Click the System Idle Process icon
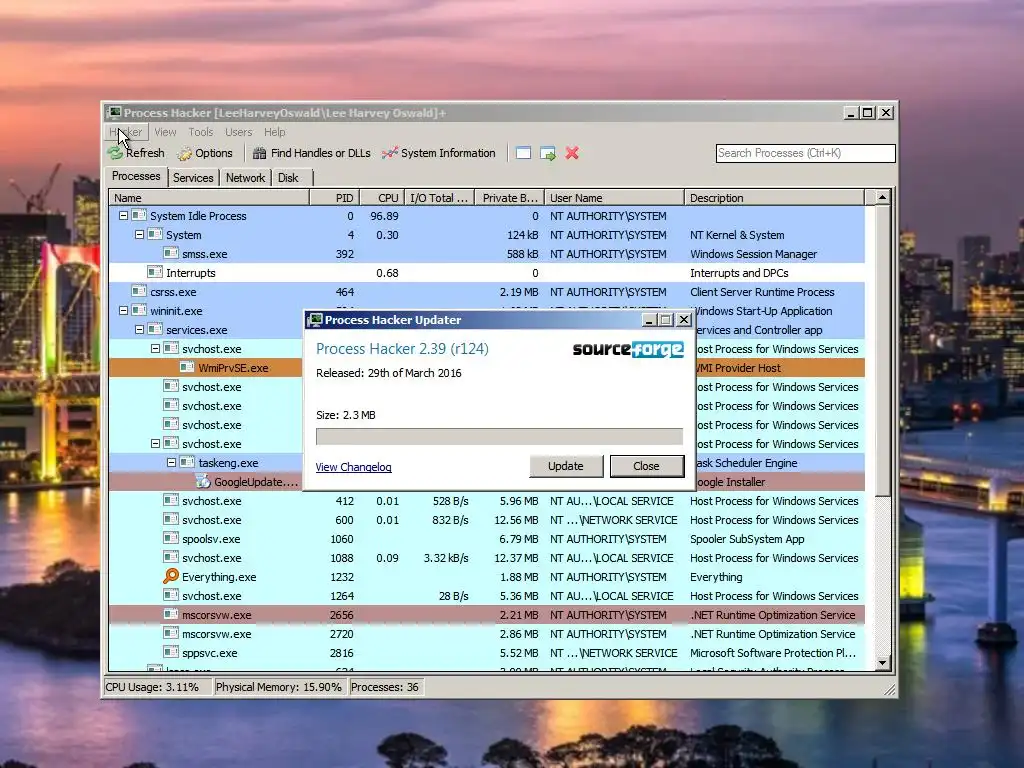Screen dimensions: 1024x768 tap(138, 216)
